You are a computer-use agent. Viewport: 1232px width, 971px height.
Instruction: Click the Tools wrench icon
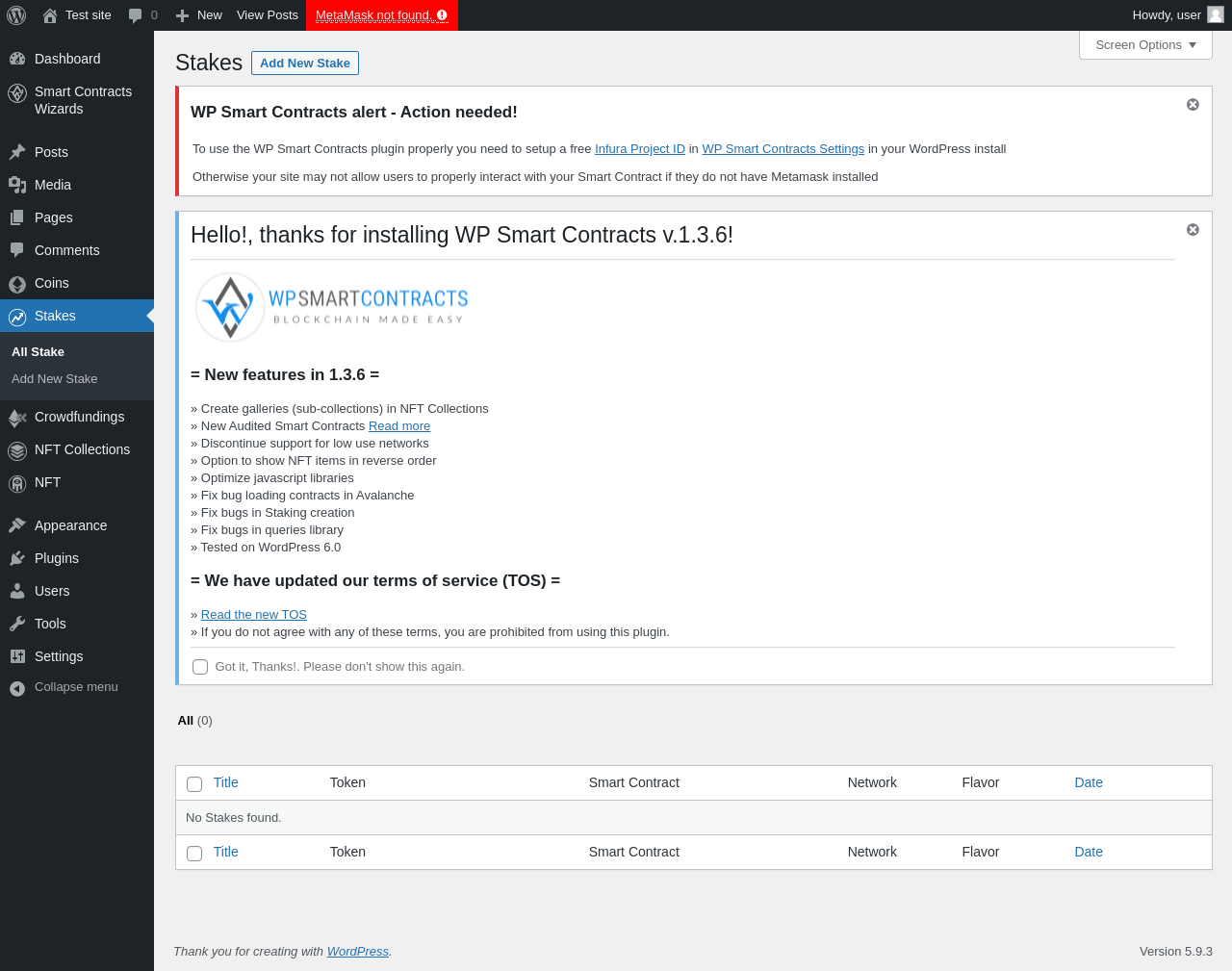coord(17,624)
